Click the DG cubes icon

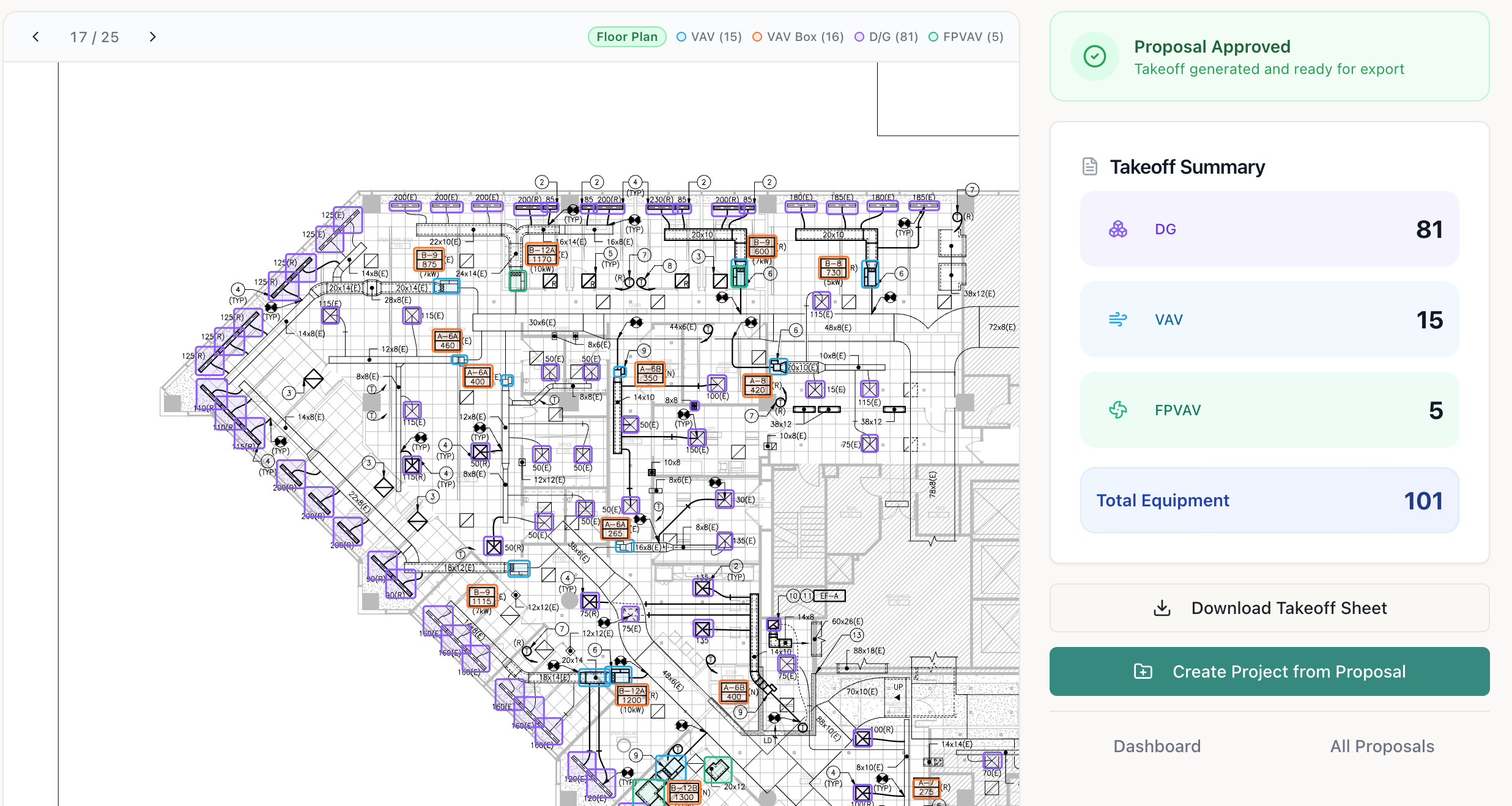(1117, 229)
